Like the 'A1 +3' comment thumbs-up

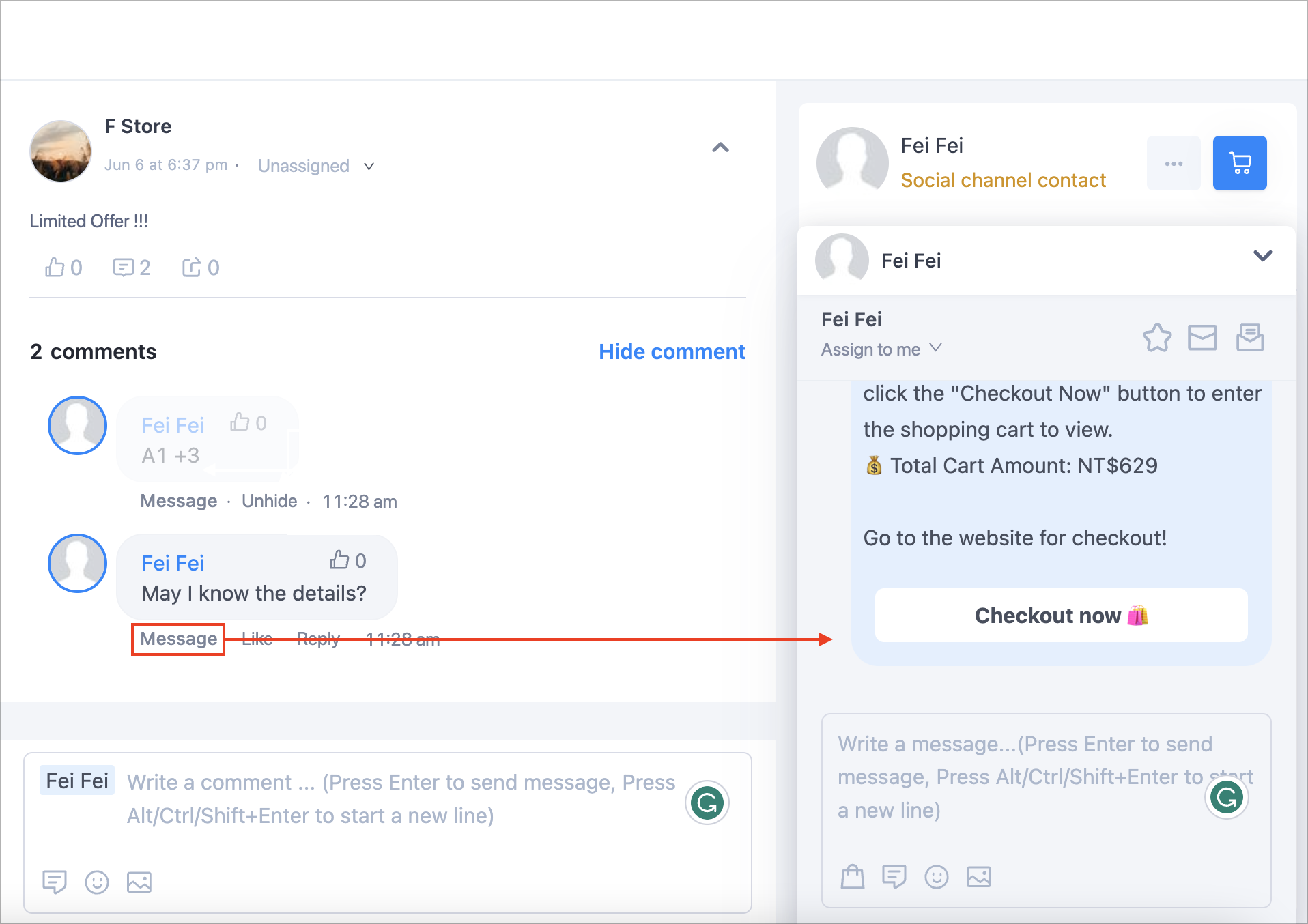(x=240, y=422)
